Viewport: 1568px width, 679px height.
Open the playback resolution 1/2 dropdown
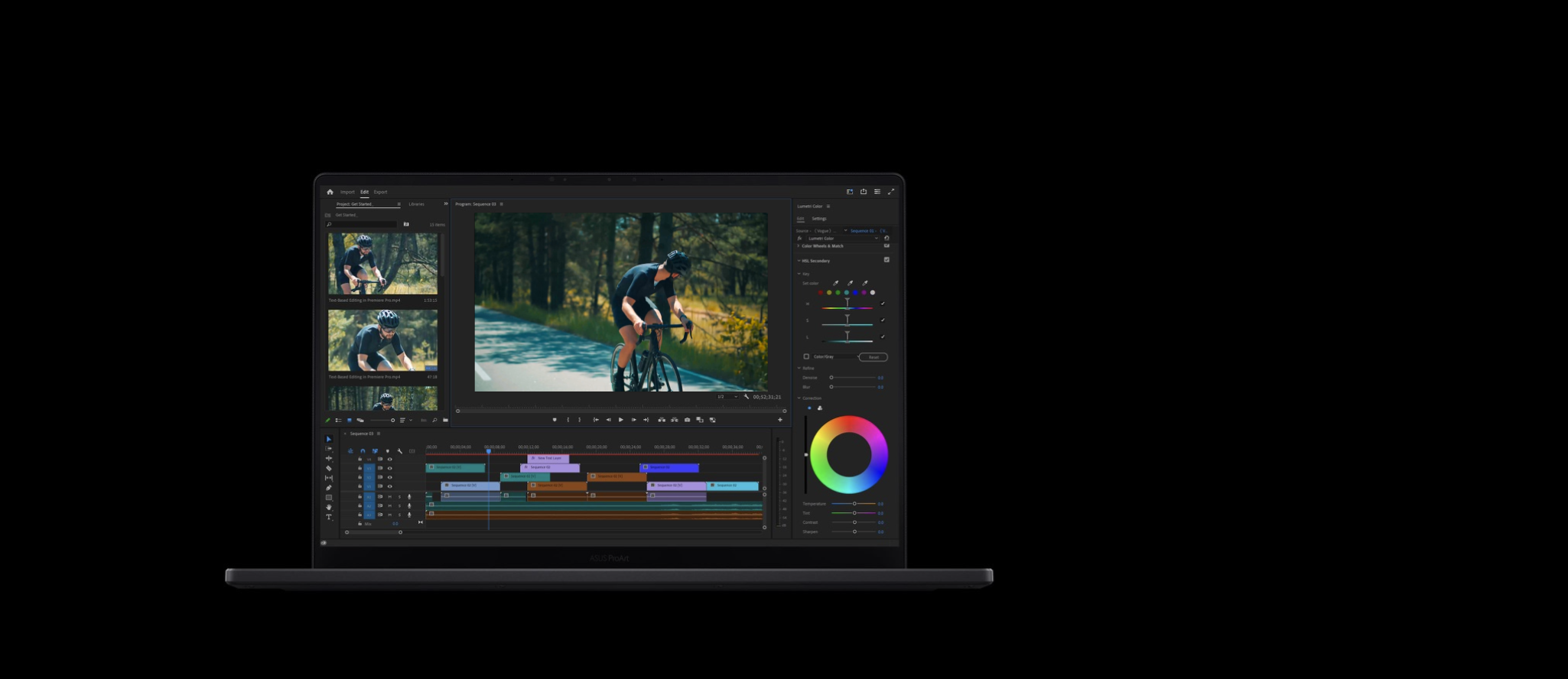click(727, 397)
